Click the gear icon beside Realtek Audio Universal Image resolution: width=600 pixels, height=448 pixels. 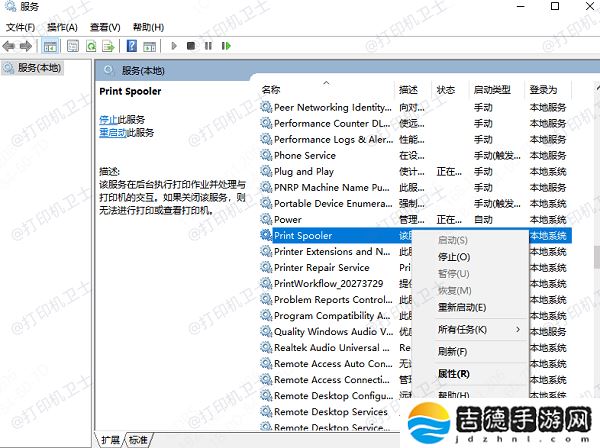point(266,347)
